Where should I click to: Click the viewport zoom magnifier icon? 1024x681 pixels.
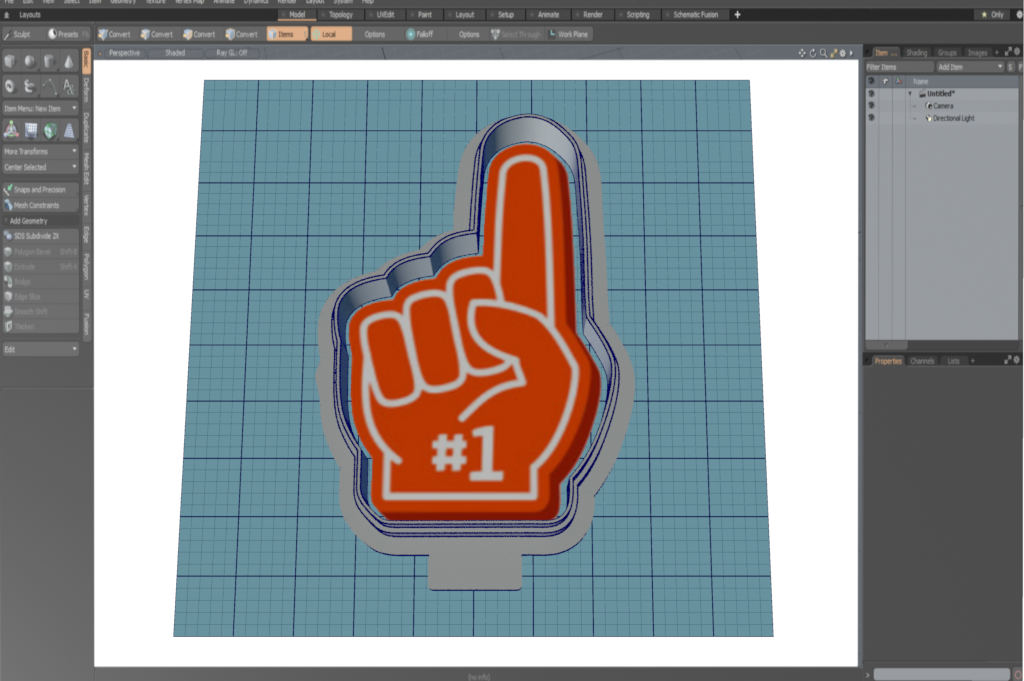coord(823,52)
